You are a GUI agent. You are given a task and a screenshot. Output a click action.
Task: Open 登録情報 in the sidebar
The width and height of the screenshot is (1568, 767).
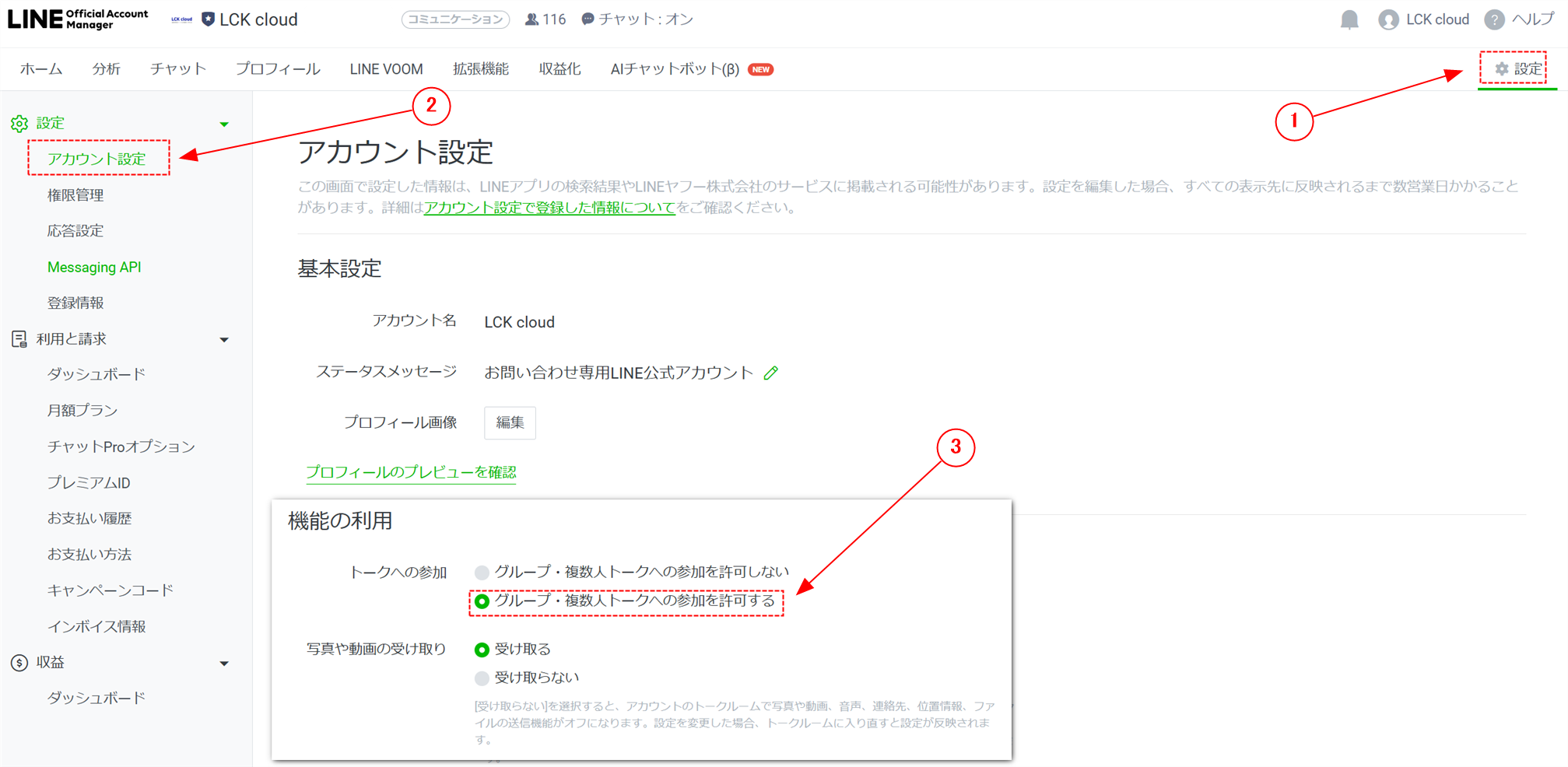[75, 303]
